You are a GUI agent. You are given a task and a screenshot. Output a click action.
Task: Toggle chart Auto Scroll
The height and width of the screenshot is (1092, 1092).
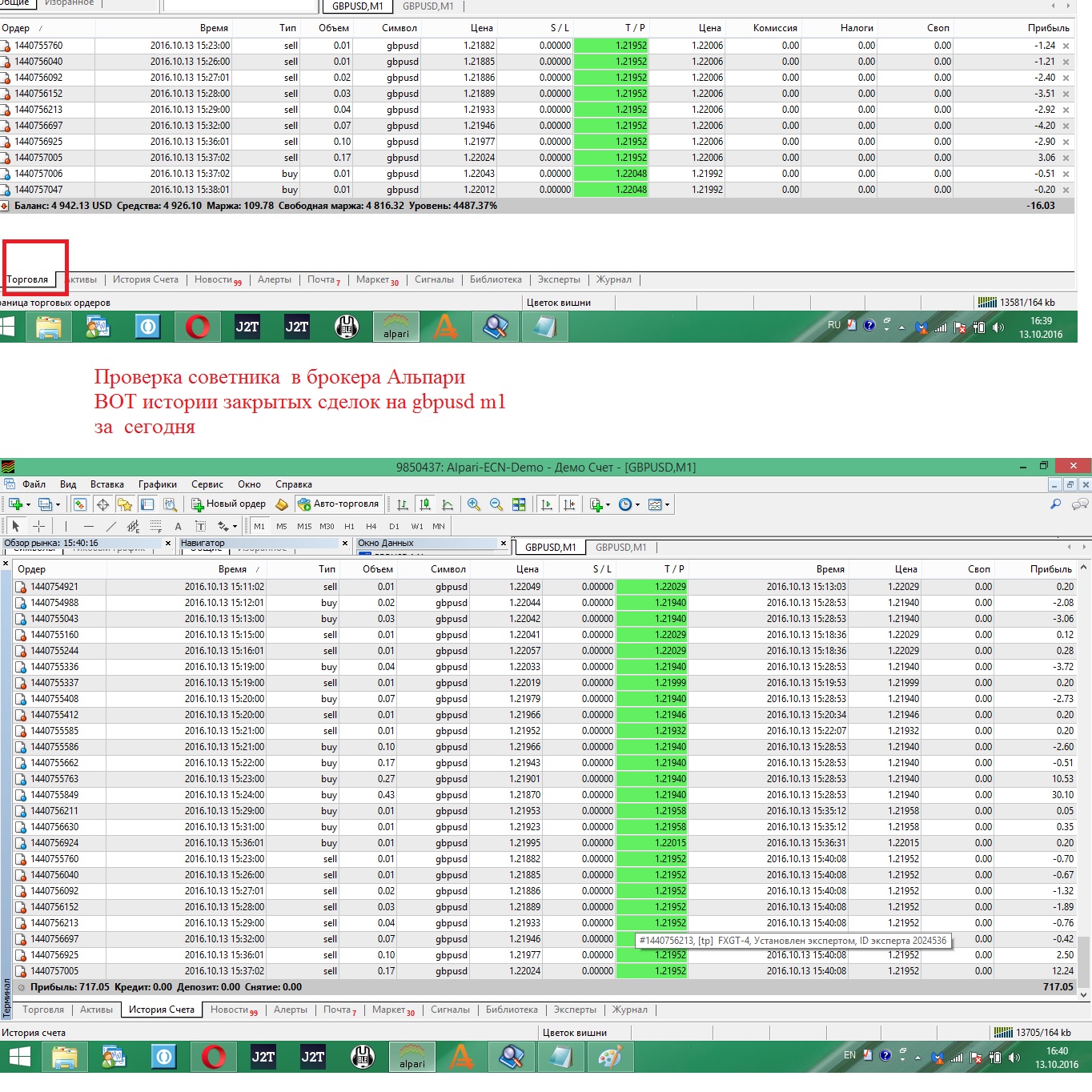click(x=547, y=504)
